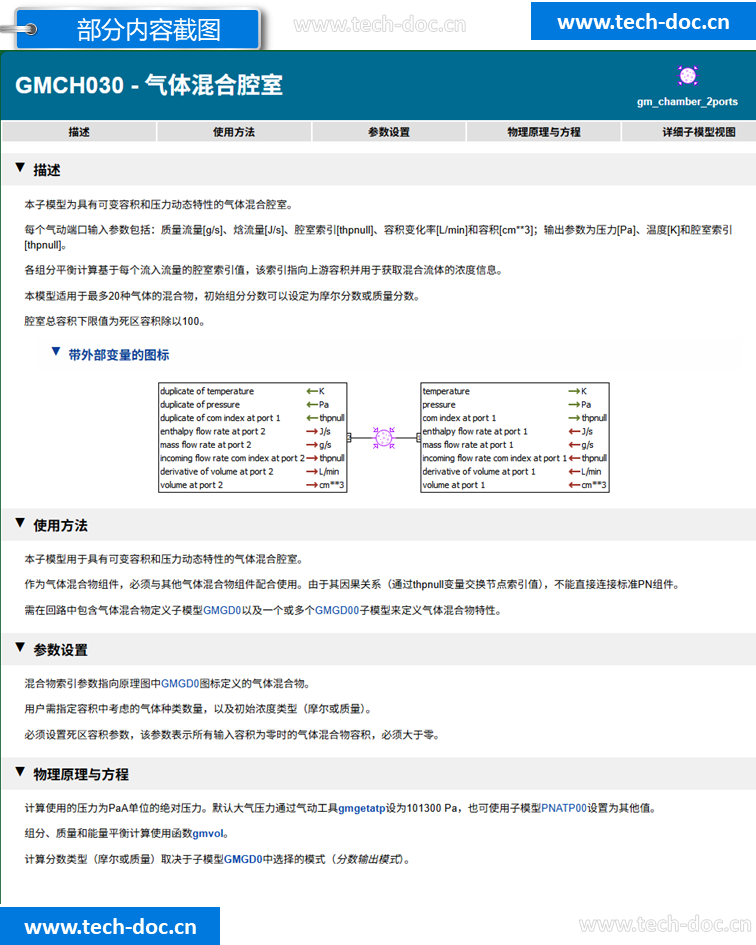756x945 pixels.
Task: Go to the 物理原理与方程 tab
Action: pyautogui.click(x=544, y=132)
